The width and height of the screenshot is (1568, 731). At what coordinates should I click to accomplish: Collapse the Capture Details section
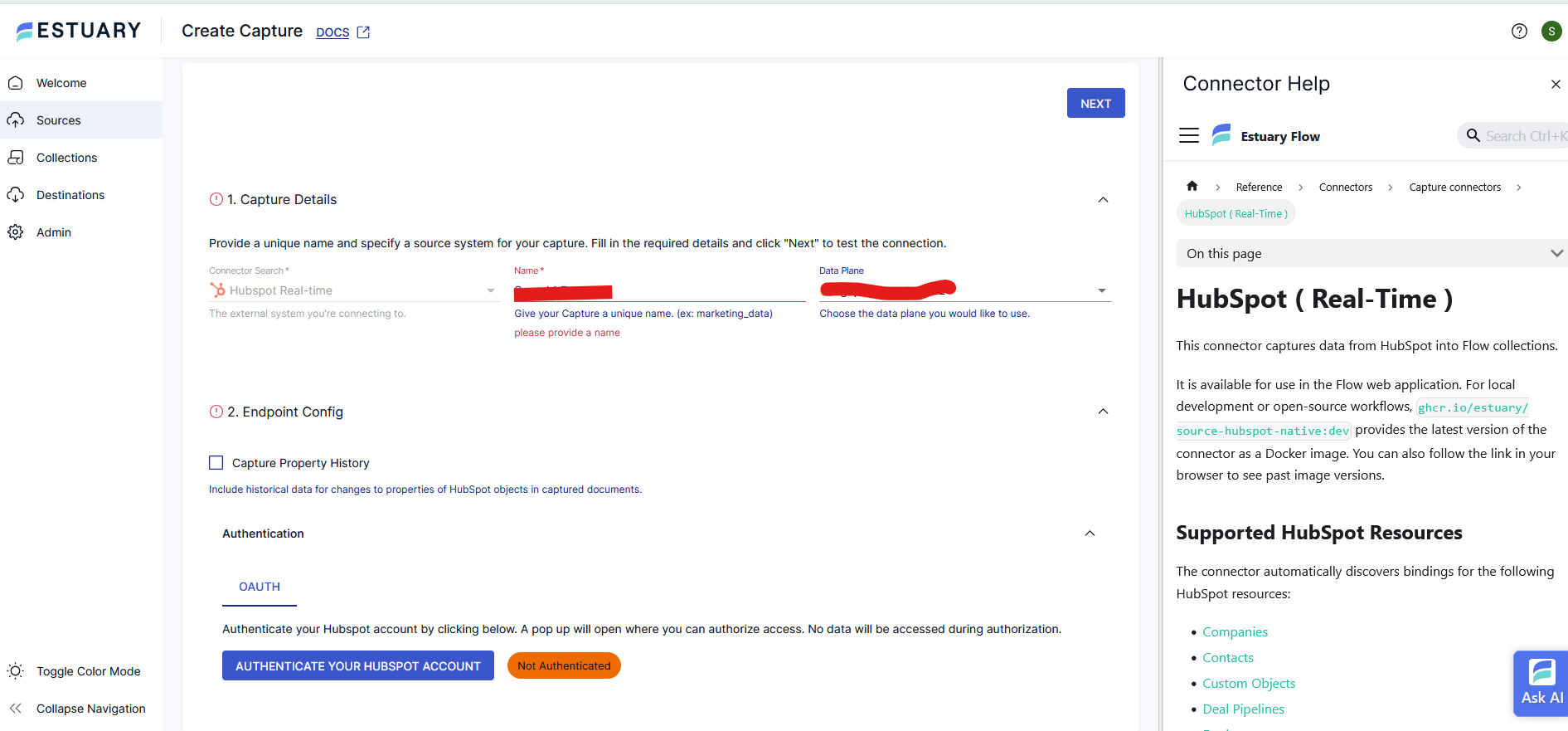click(x=1103, y=199)
